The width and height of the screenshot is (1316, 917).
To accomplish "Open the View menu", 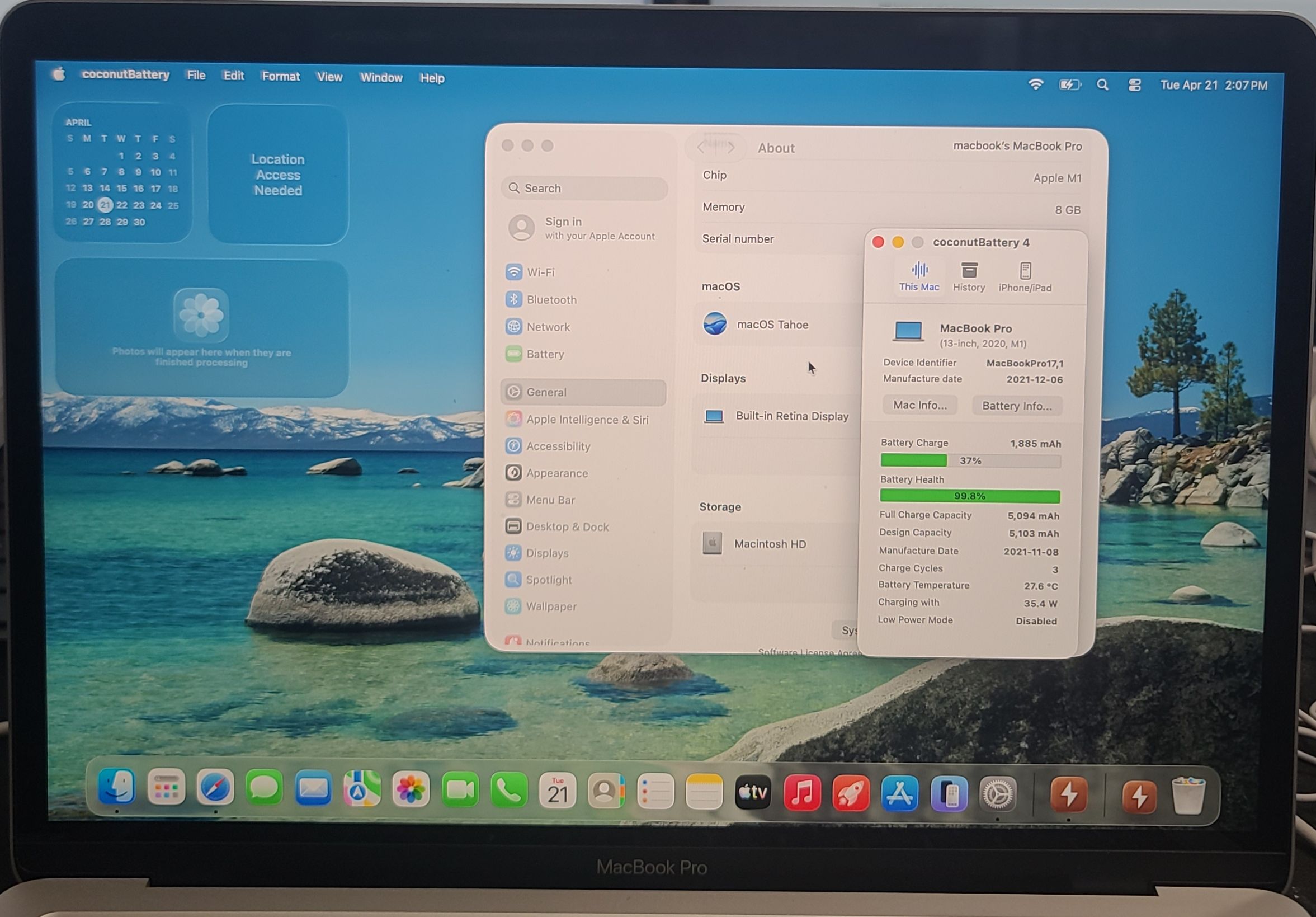I will (x=329, y=77).
